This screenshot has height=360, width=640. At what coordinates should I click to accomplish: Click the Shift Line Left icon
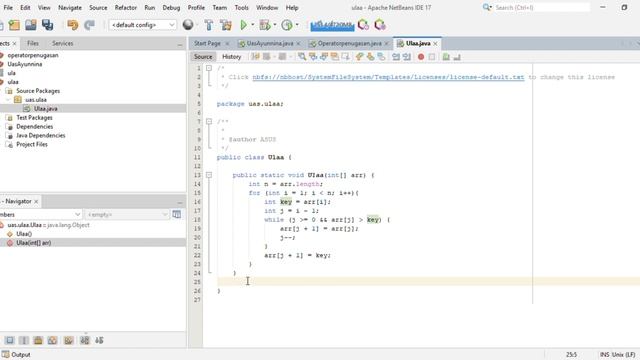click(x=396, y=57)
